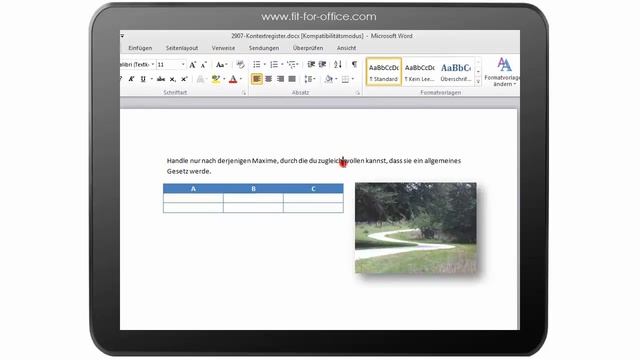Open the Schriftart dialog launcher
Screen dimensions: 640x360
point(244,93)
